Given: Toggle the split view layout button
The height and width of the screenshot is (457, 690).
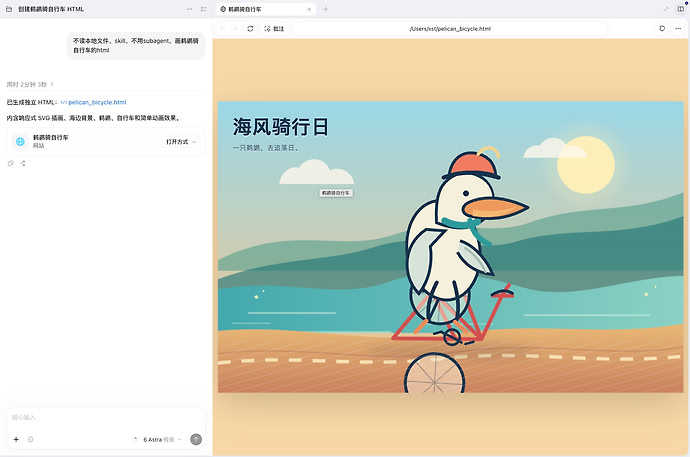Looking at the screenshot, I should point(681,9).
